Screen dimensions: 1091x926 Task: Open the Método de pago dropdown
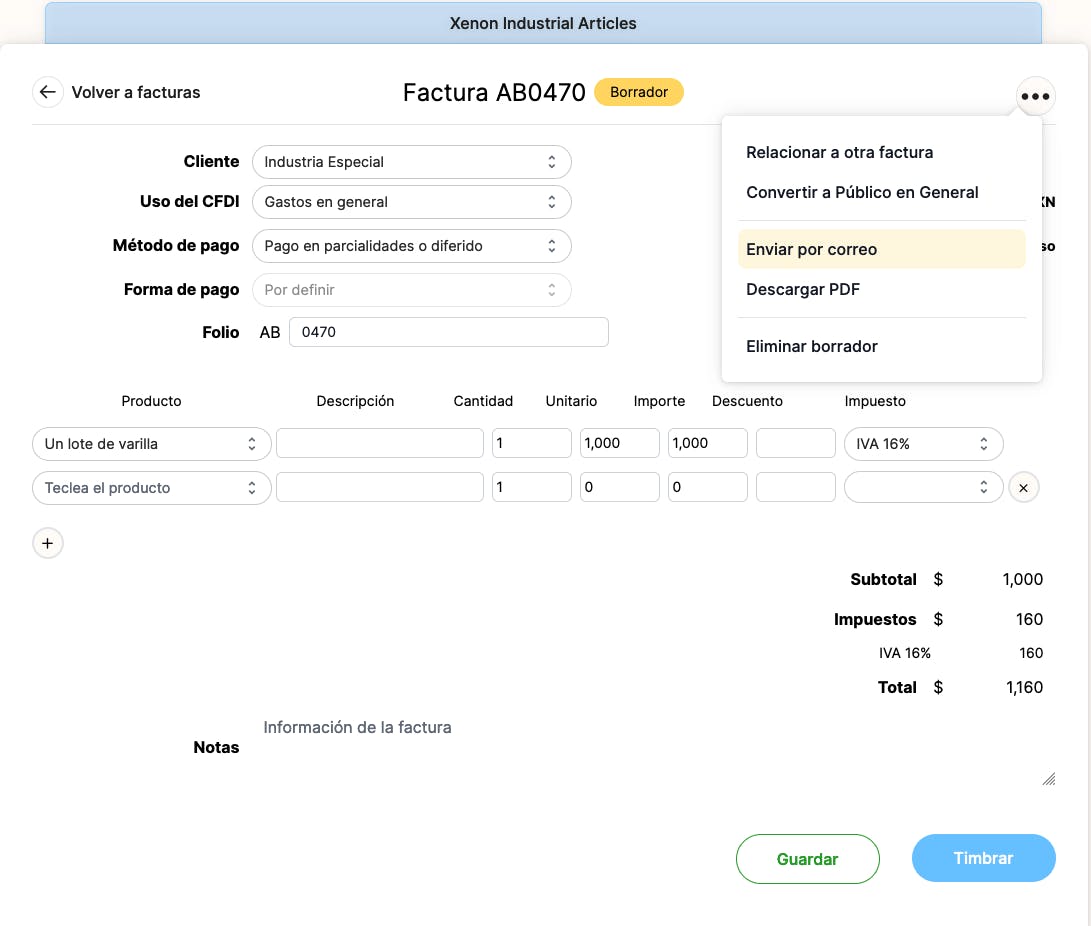[x=411, y=246]
